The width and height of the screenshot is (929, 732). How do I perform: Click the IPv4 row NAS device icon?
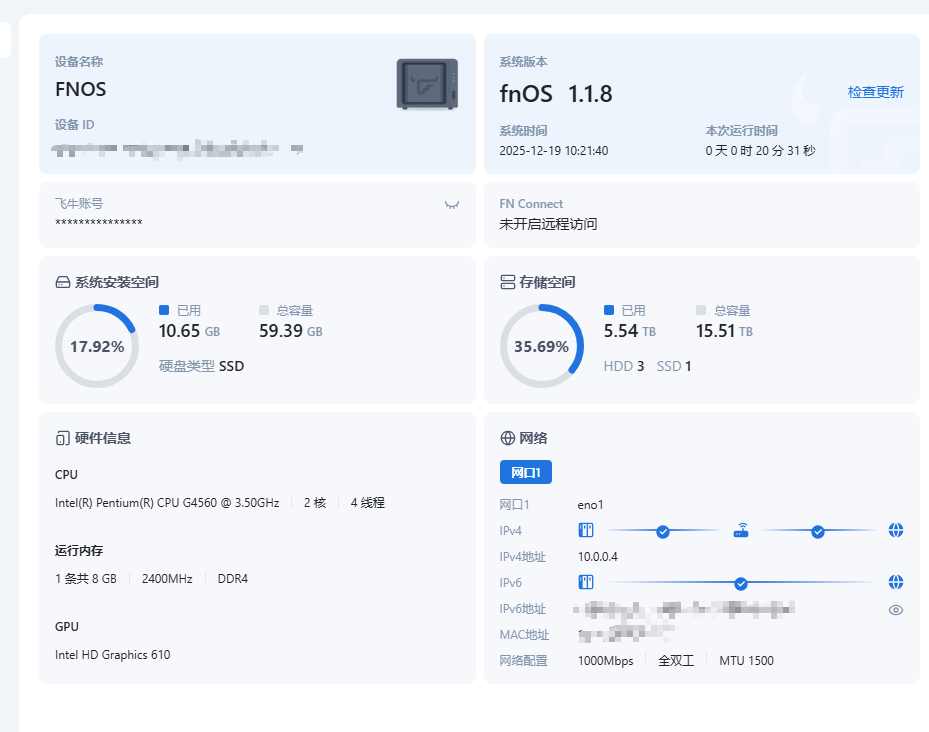pyautogui.click(x=587, y=530)
